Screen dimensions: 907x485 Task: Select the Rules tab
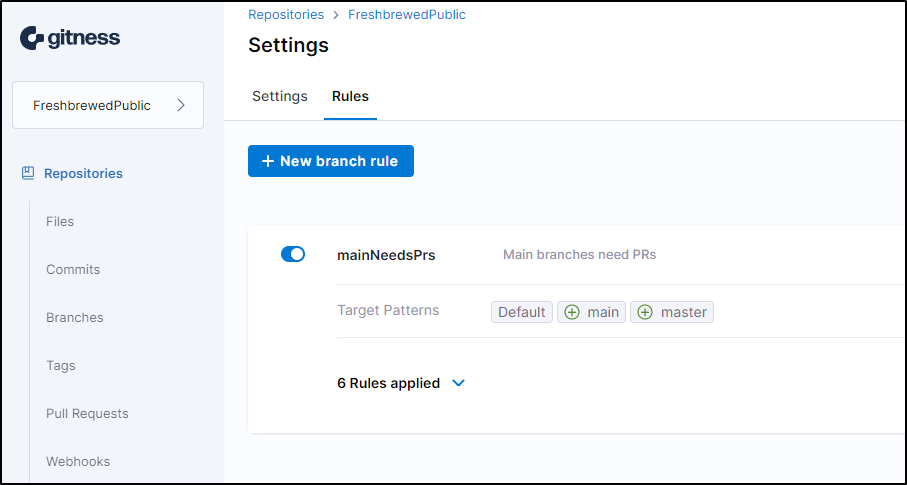click(x=351, y=96)
